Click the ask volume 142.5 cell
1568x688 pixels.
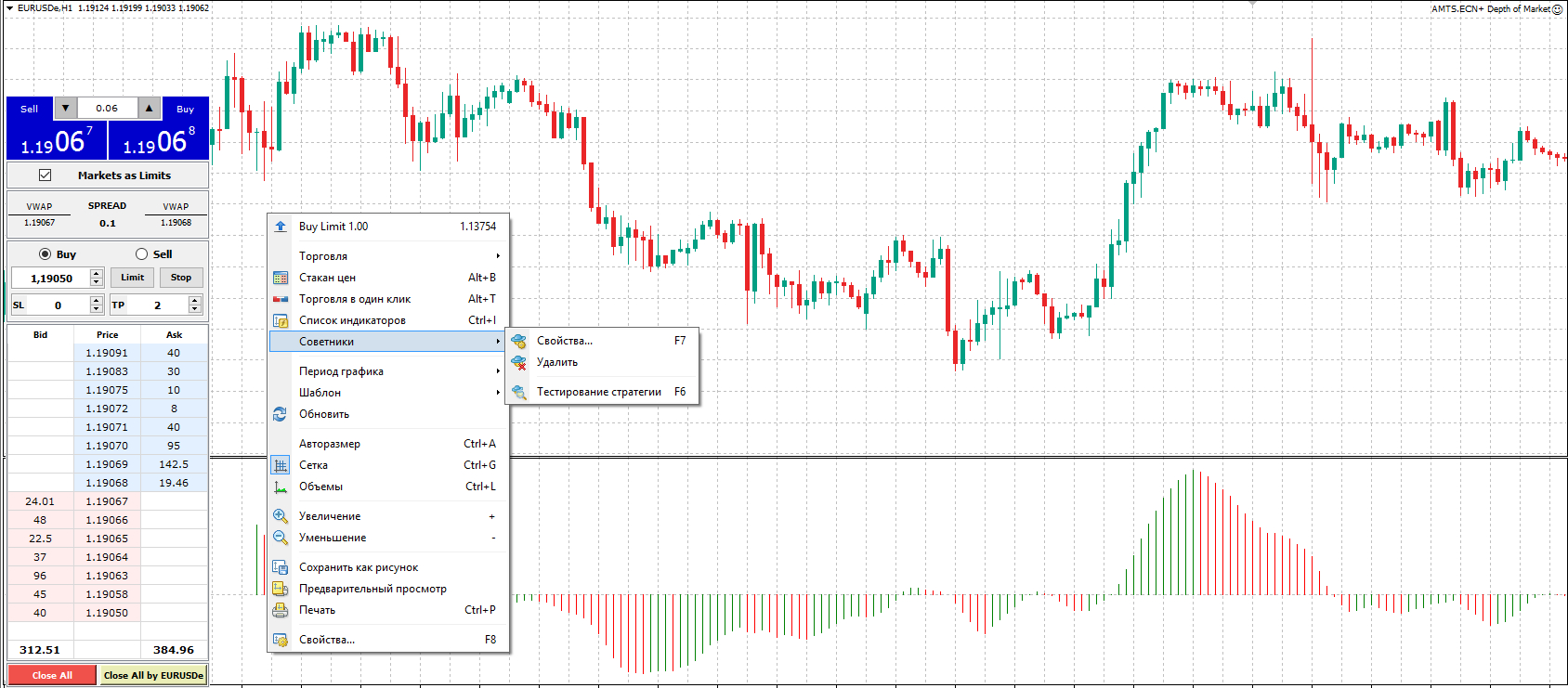click(174, 464)
